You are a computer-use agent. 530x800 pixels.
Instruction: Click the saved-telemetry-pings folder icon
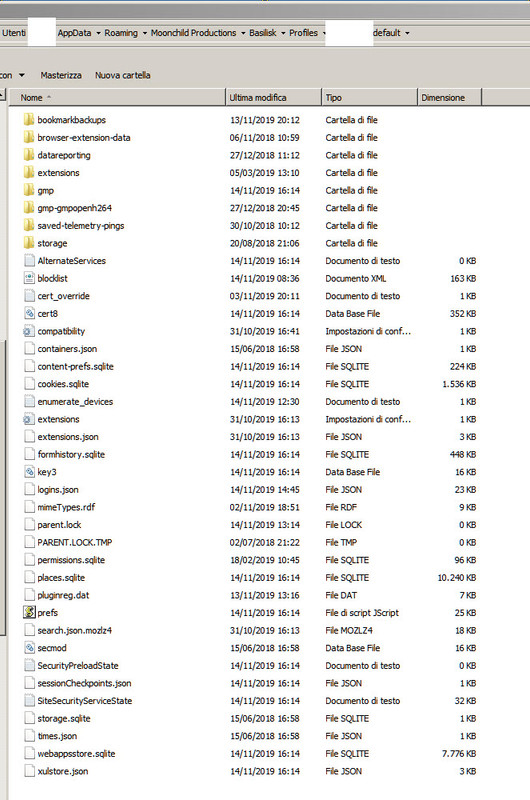[x=29, y=226]
